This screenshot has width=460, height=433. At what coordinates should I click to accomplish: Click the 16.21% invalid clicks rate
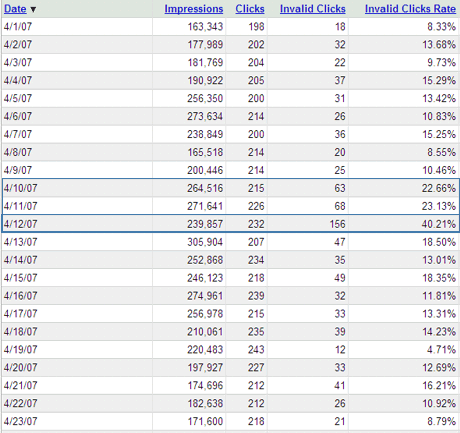coord(439,386)
